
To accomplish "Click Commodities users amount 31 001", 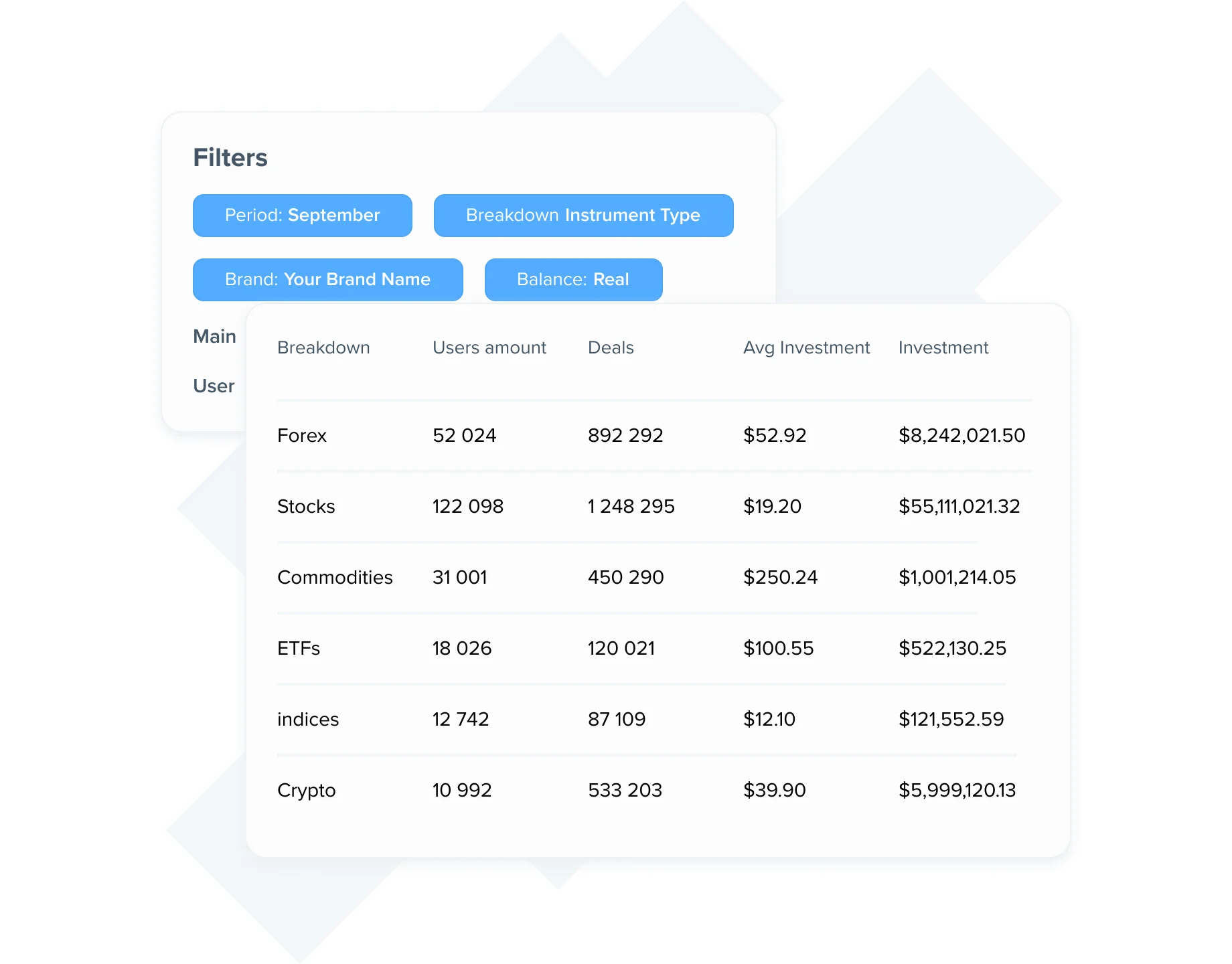I will pyautogui.click(x=460, y=577).
